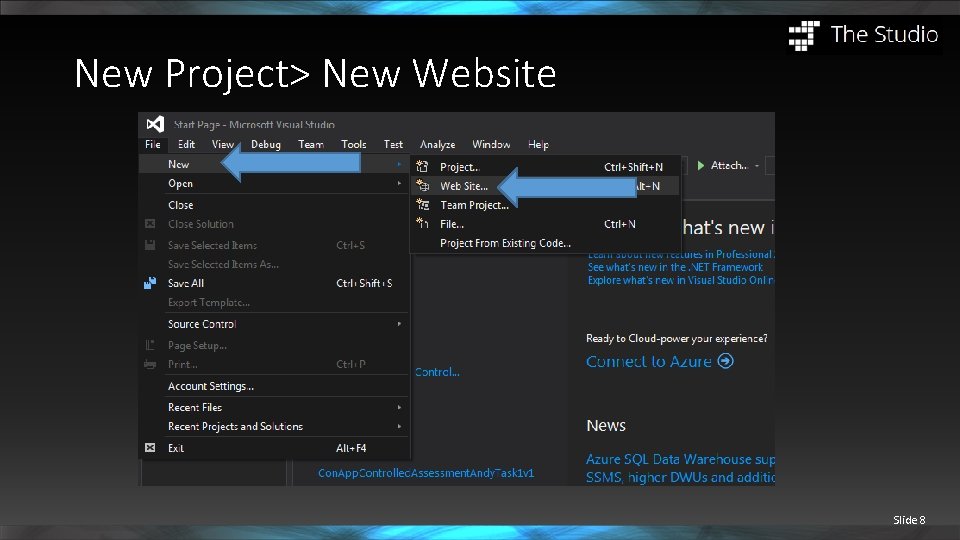The width and height of the screenshot is (960, 540).
Task: Select Exit in the File menu
Action: [x=274, y=448]
